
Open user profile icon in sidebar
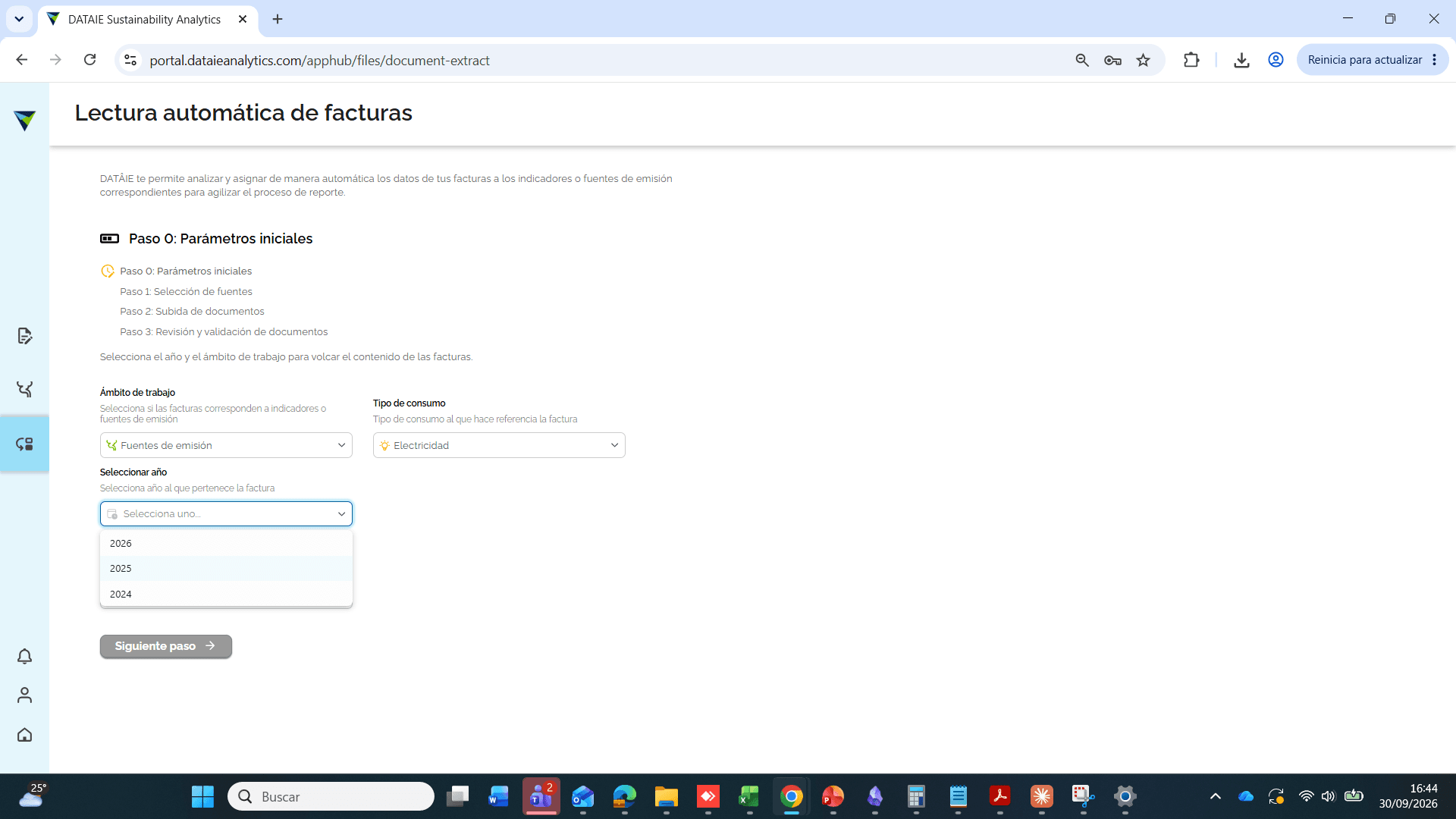(24, 695)
